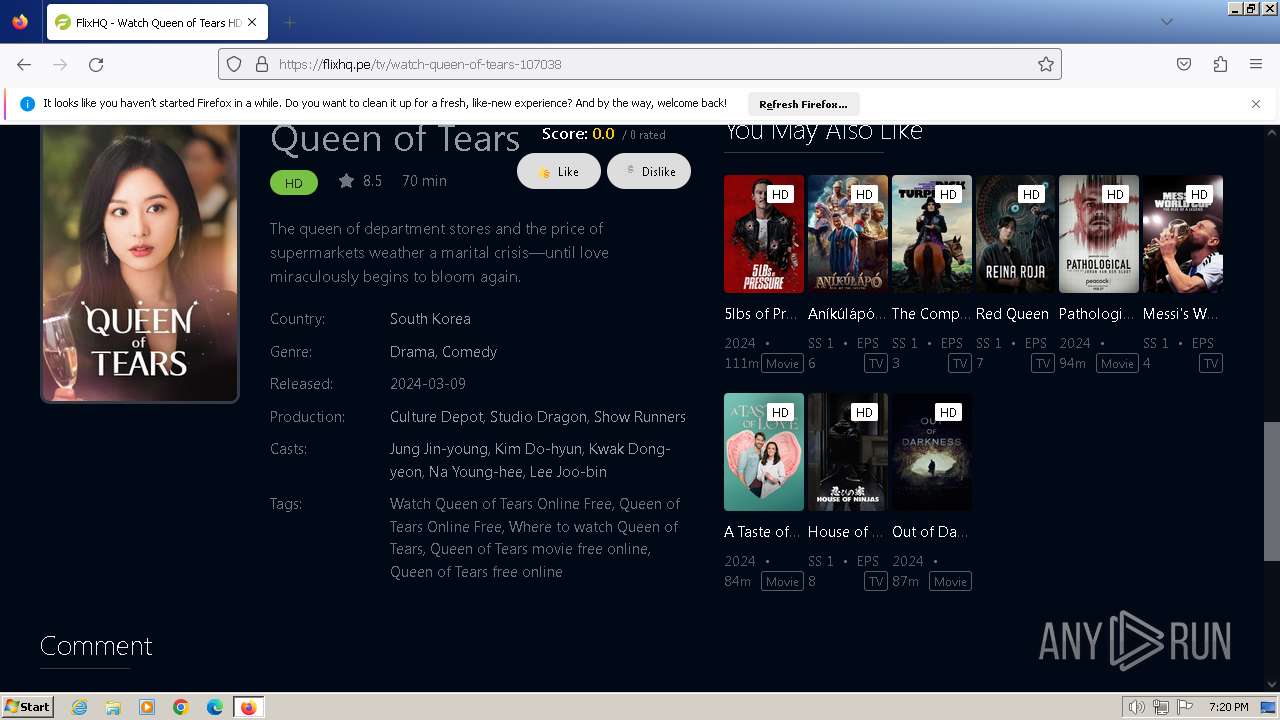The height and width of the screenshot is (720, 1280).
Task: Open the Extensions puzzle icon
Action: (1220, 64)
